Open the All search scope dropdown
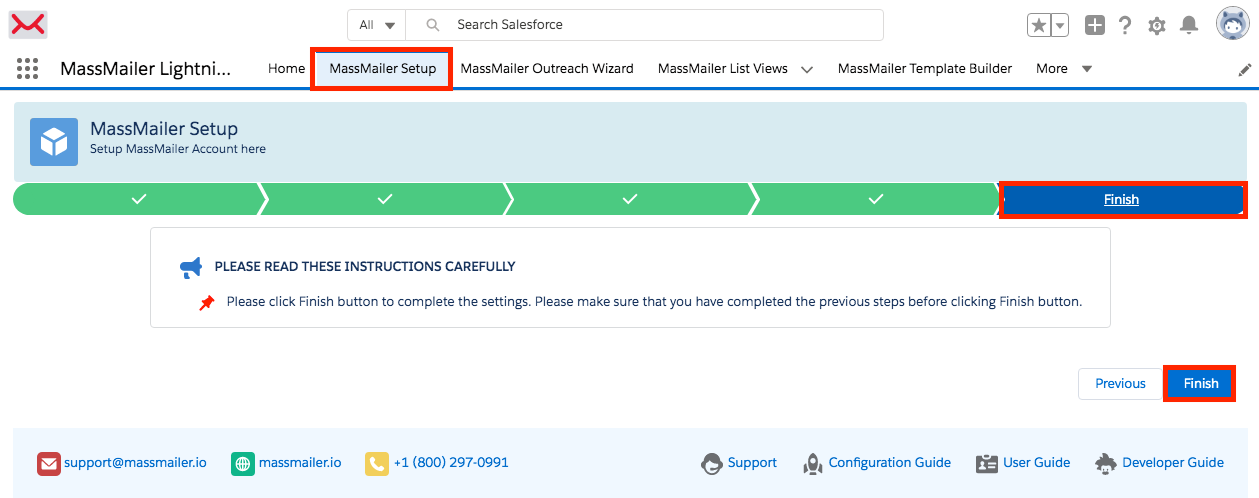 (x=378, y=25)
